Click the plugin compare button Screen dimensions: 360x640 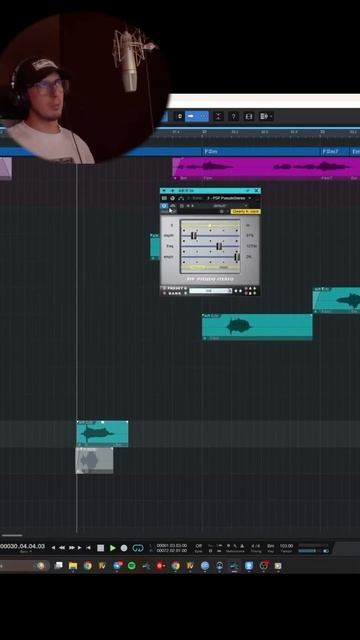pyautogui.click(x=173, y=206)
